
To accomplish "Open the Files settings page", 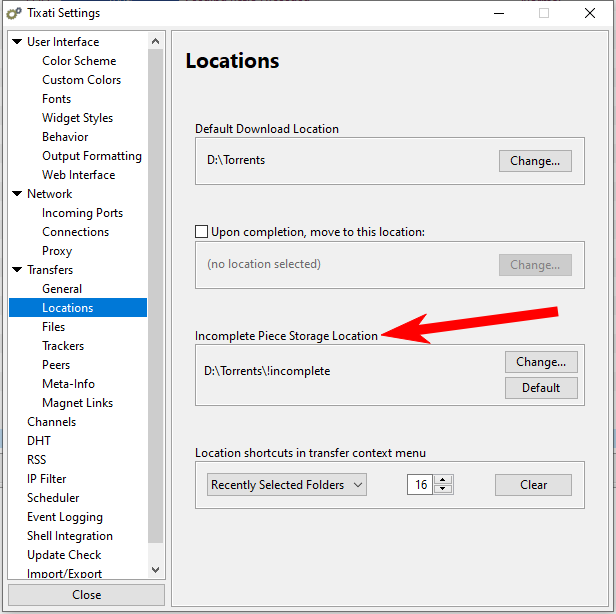I will [x=53, y=327].
